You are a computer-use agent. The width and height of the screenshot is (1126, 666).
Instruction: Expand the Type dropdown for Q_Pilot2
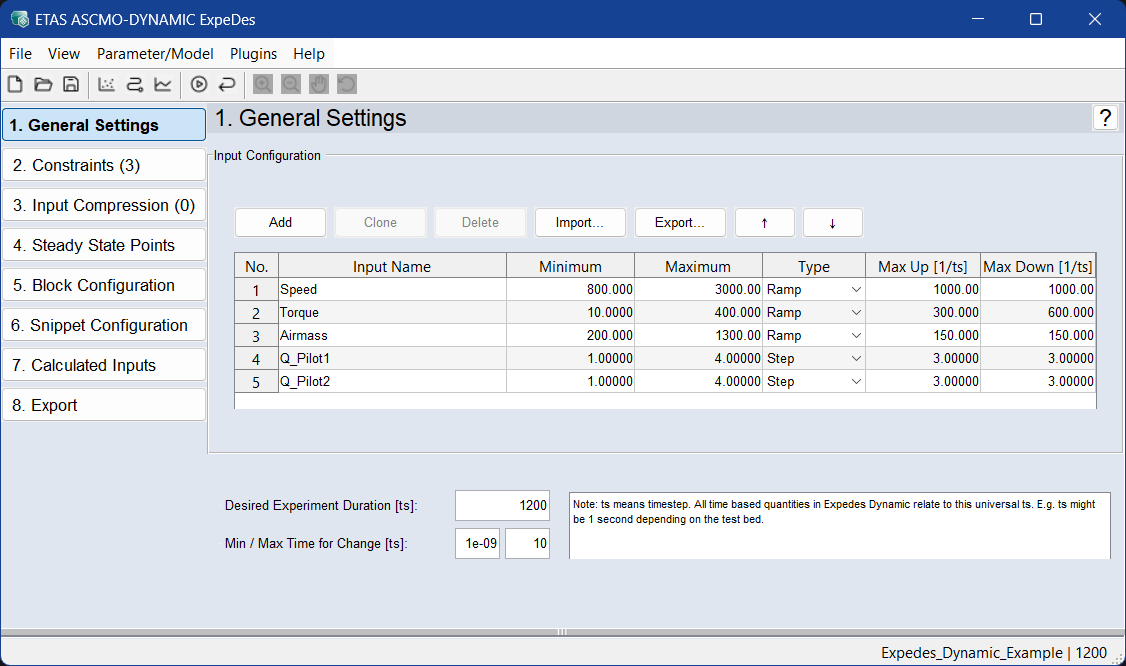click(x=855, y=382)
